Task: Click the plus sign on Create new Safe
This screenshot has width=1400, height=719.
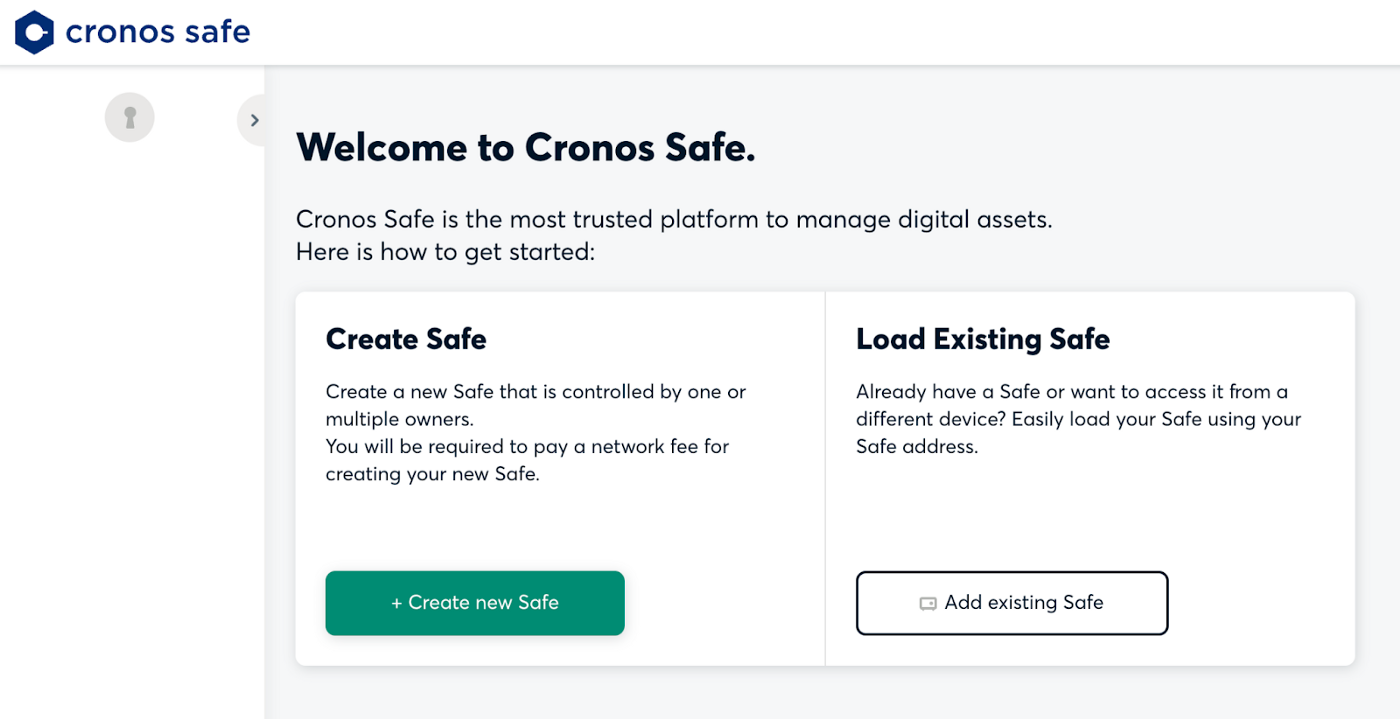Action: coord(397,603)
